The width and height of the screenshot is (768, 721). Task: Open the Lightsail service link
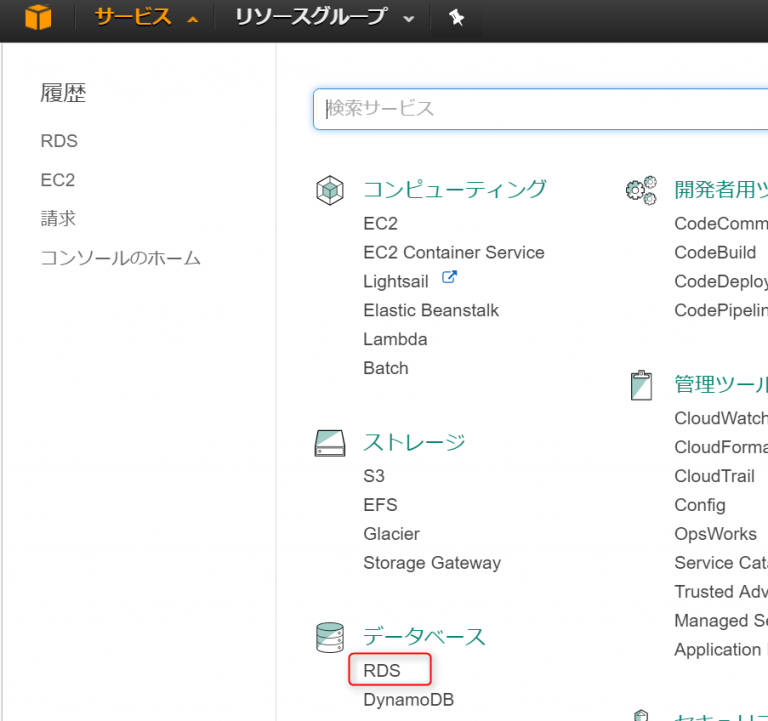pyautogui.click(x=396, y=282)
